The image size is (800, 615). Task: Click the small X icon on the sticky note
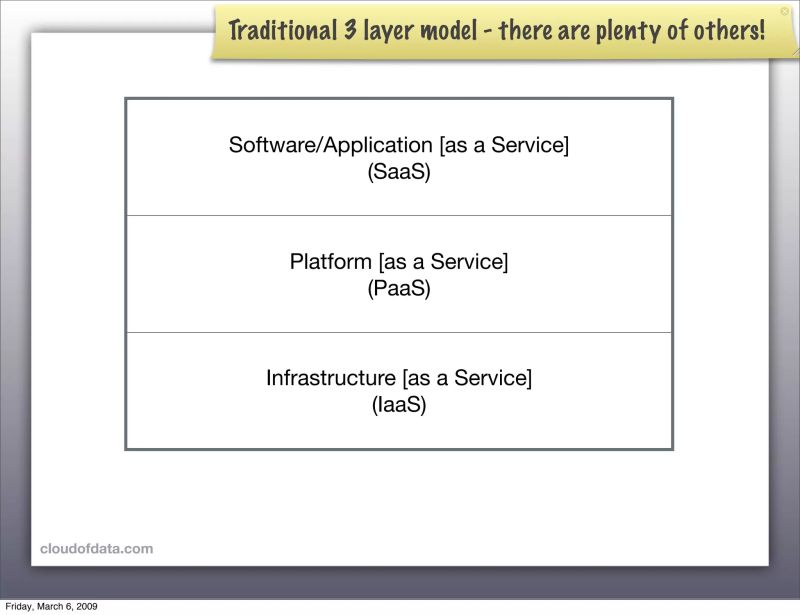pyautogui.click(x=783, y=10)
